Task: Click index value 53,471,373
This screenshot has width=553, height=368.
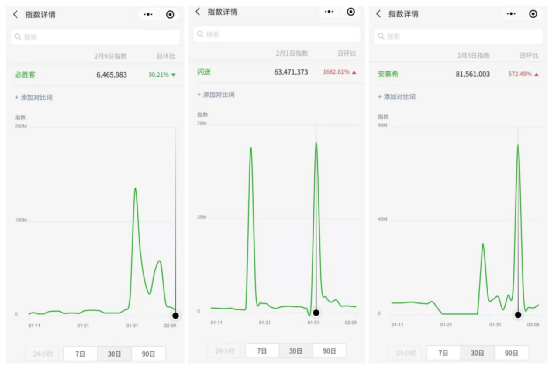Action: (x=291, y=72)
